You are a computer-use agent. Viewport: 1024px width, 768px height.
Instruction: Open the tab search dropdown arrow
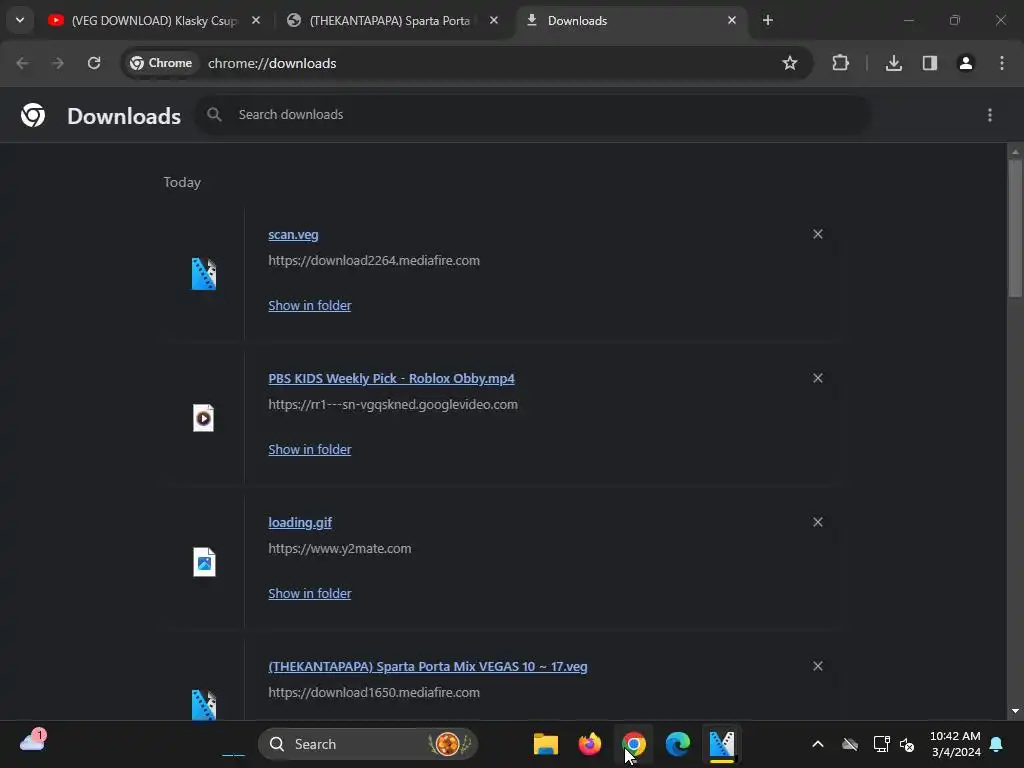[20, 20]
